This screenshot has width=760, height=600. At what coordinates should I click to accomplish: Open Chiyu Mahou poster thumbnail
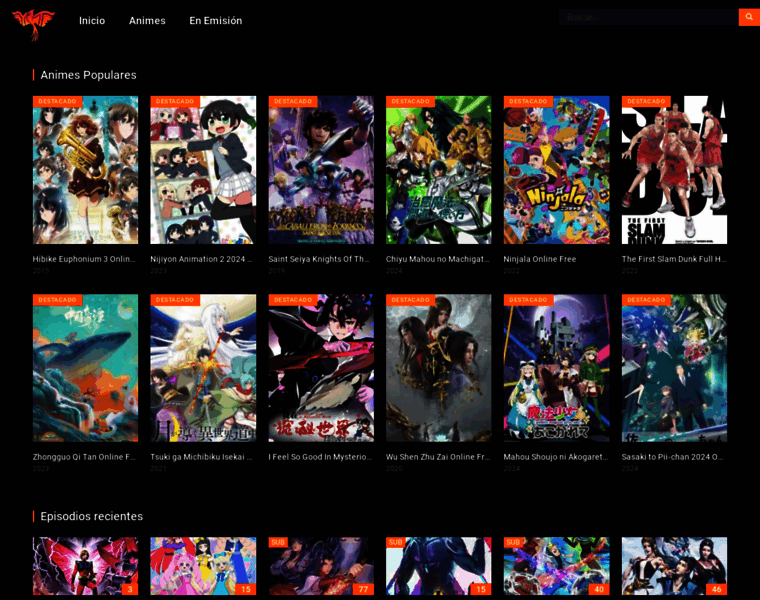coord(439,170)
